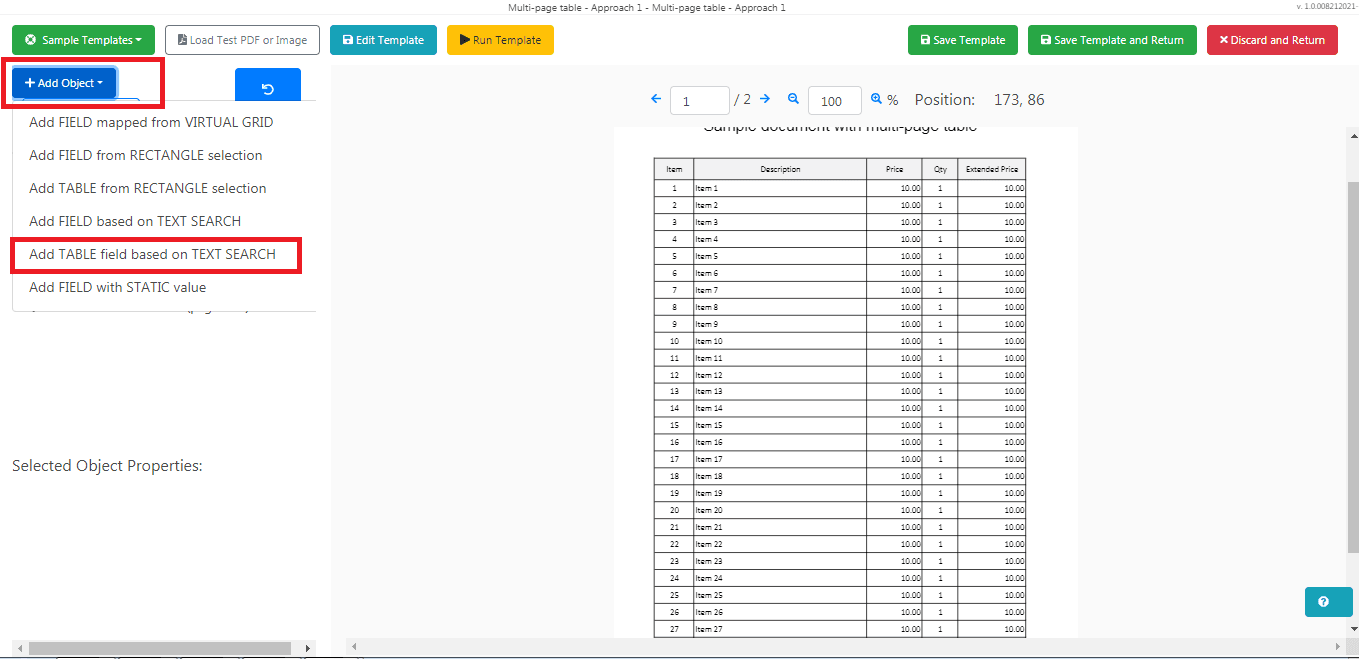Click the Run Template play button
This screenshot has width=1359, height=659.
[500, 40]
